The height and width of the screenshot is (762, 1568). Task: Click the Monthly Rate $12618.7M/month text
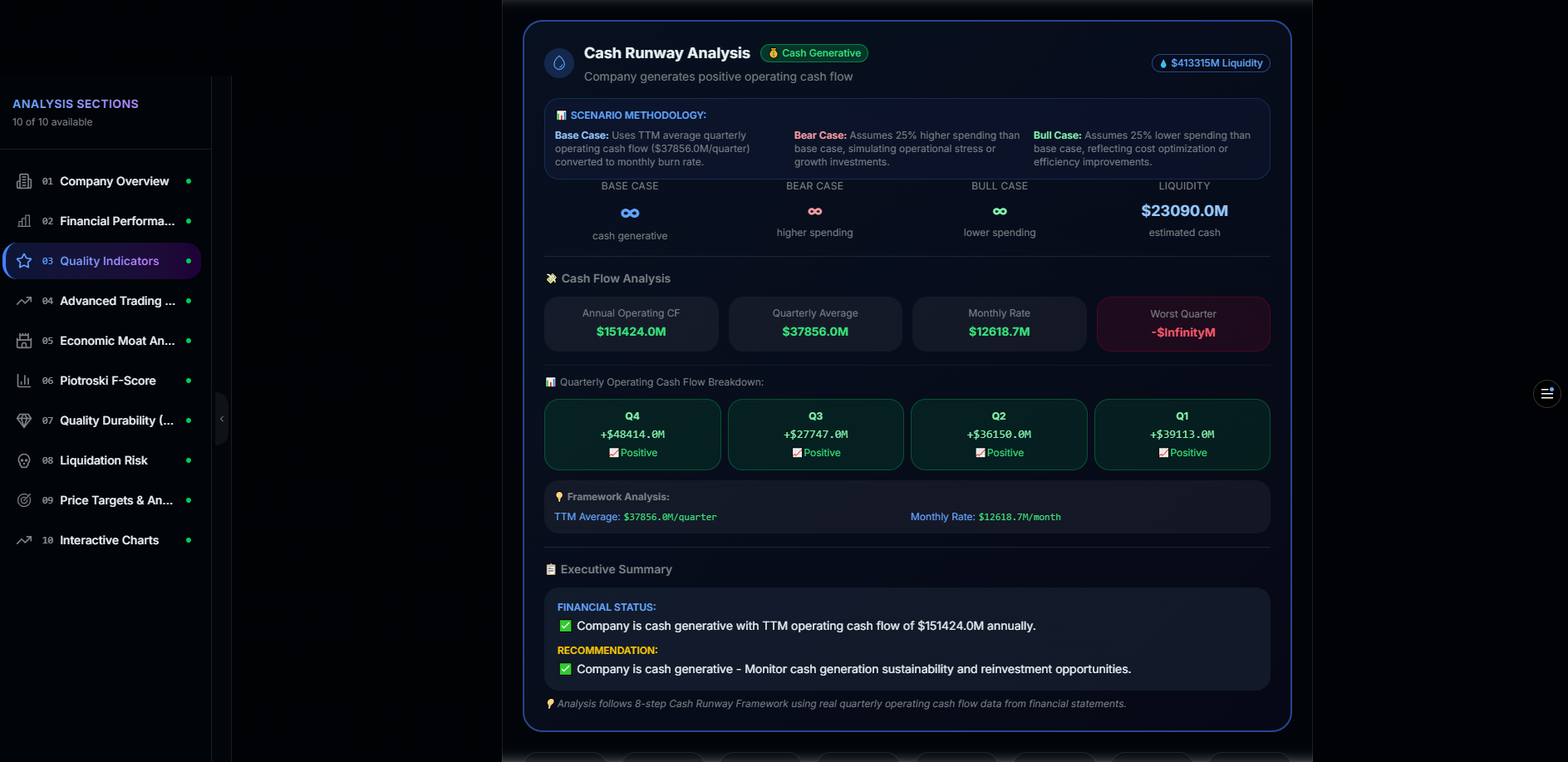click(986, 517)
